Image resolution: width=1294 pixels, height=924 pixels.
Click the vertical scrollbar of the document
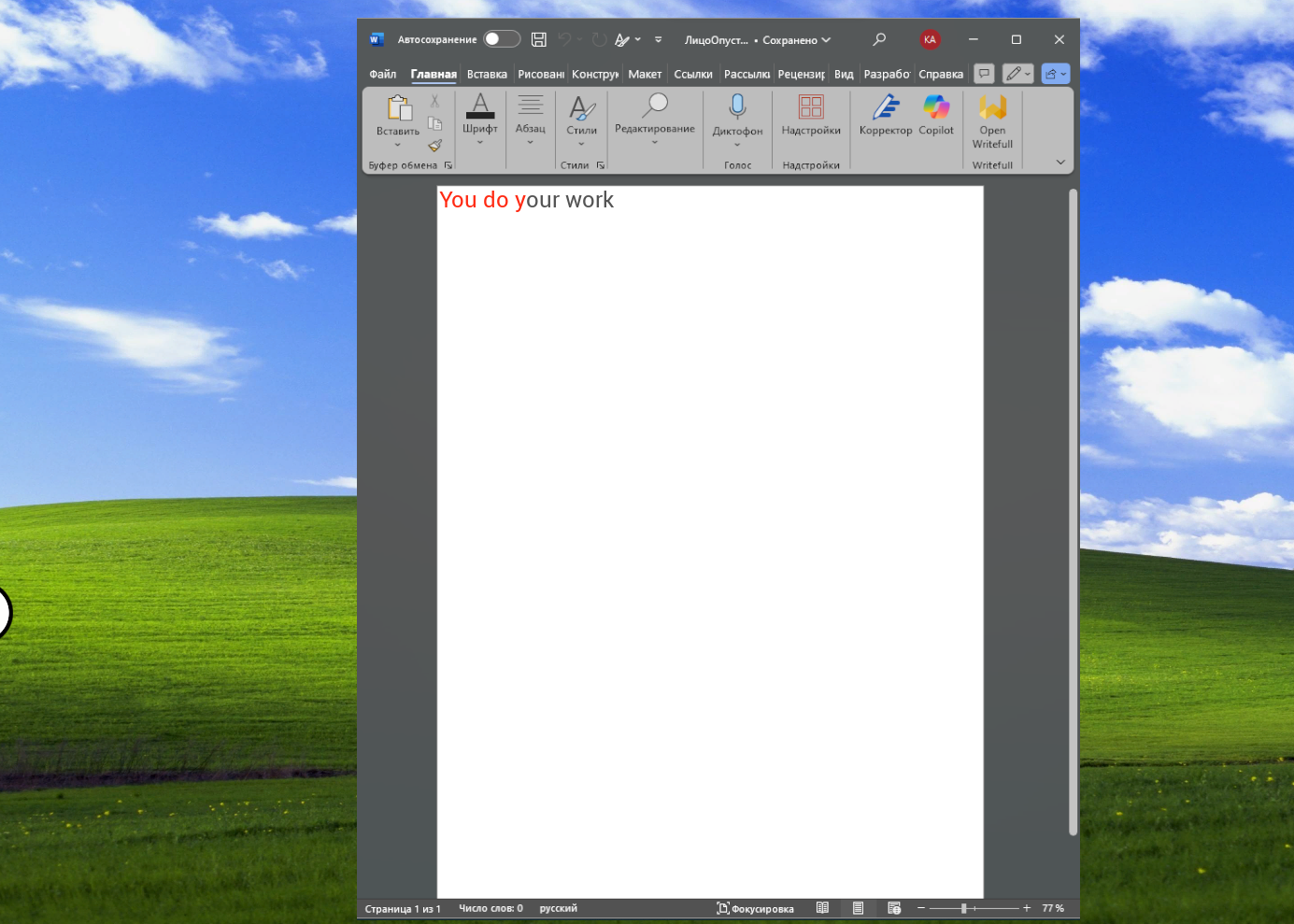pos(1073,511)
